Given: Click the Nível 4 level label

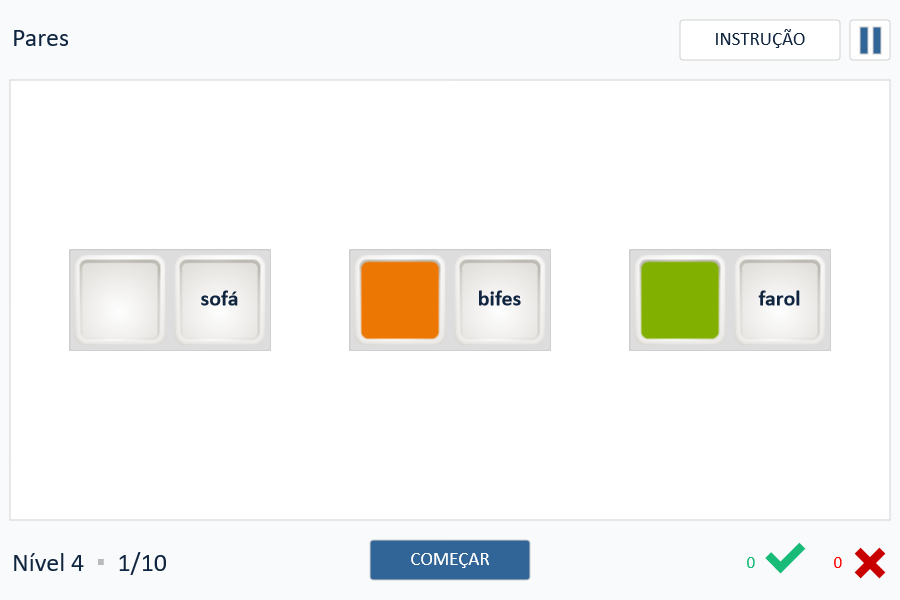Looking at the screenshot, I should (x=47, y=563).
